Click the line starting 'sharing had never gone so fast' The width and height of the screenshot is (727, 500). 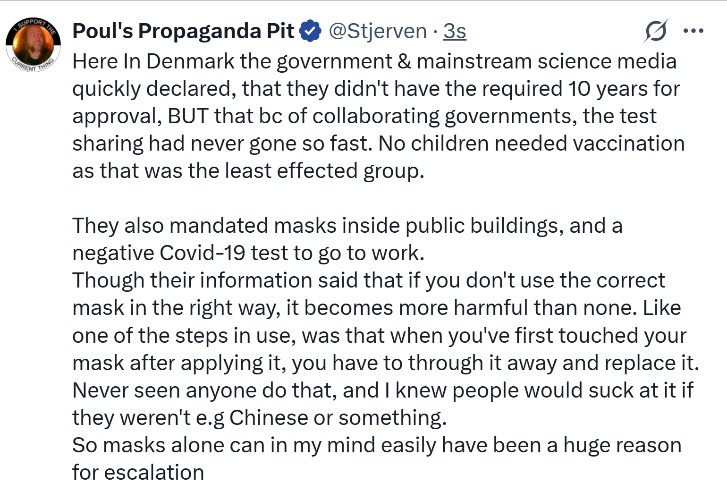coord(378,144)
